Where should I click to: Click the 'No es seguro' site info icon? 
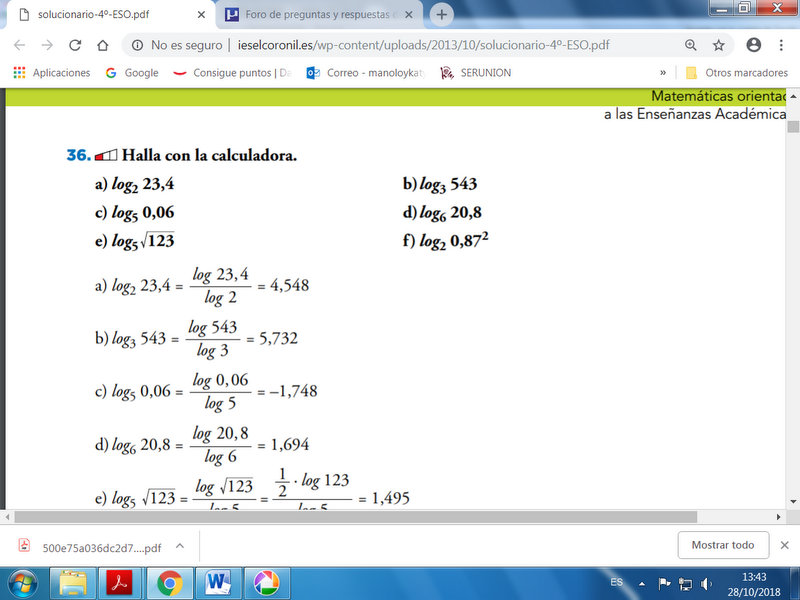(x=137, y=45)
